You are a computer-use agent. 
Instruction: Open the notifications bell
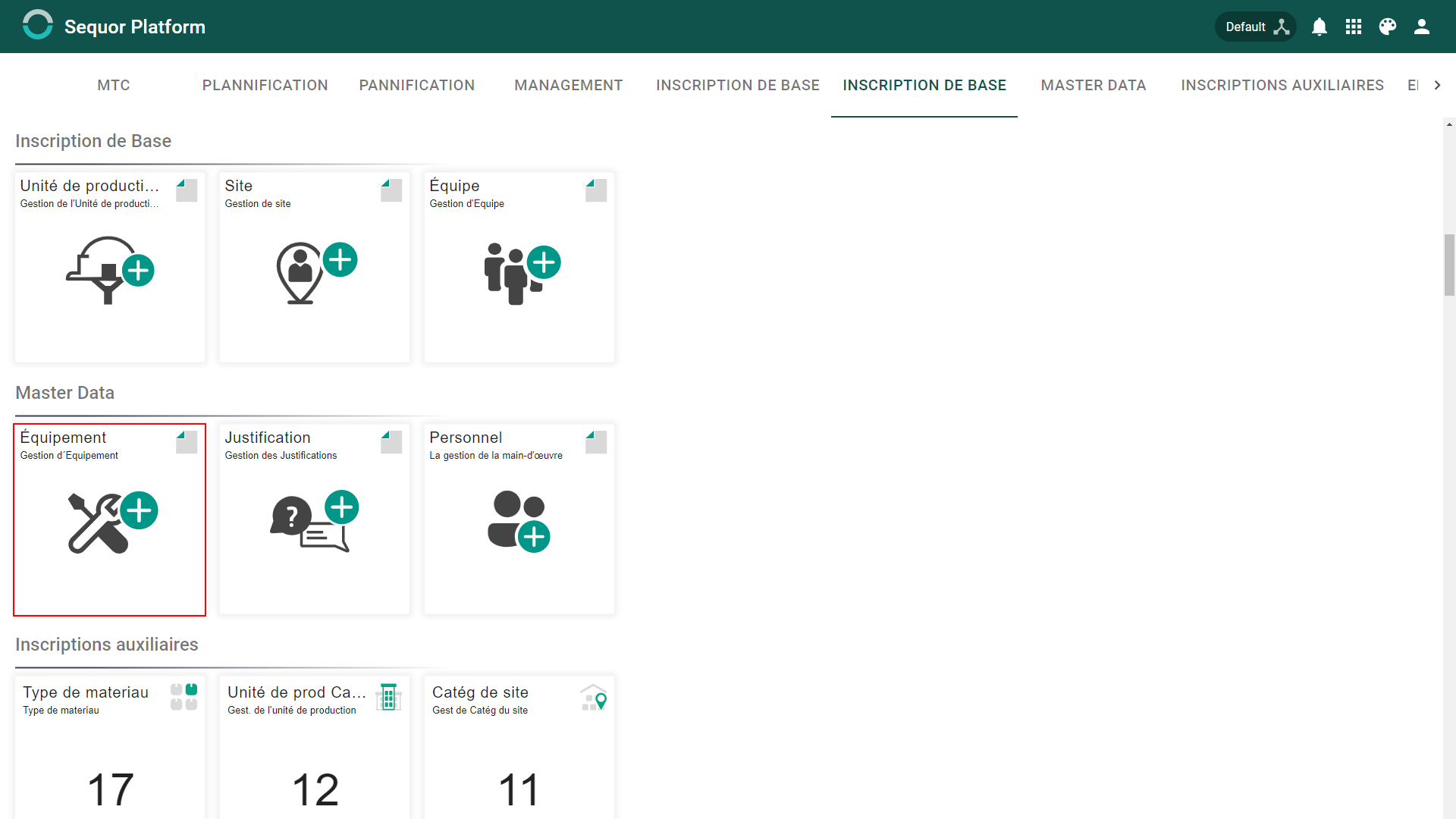[x=1319, y=27]
